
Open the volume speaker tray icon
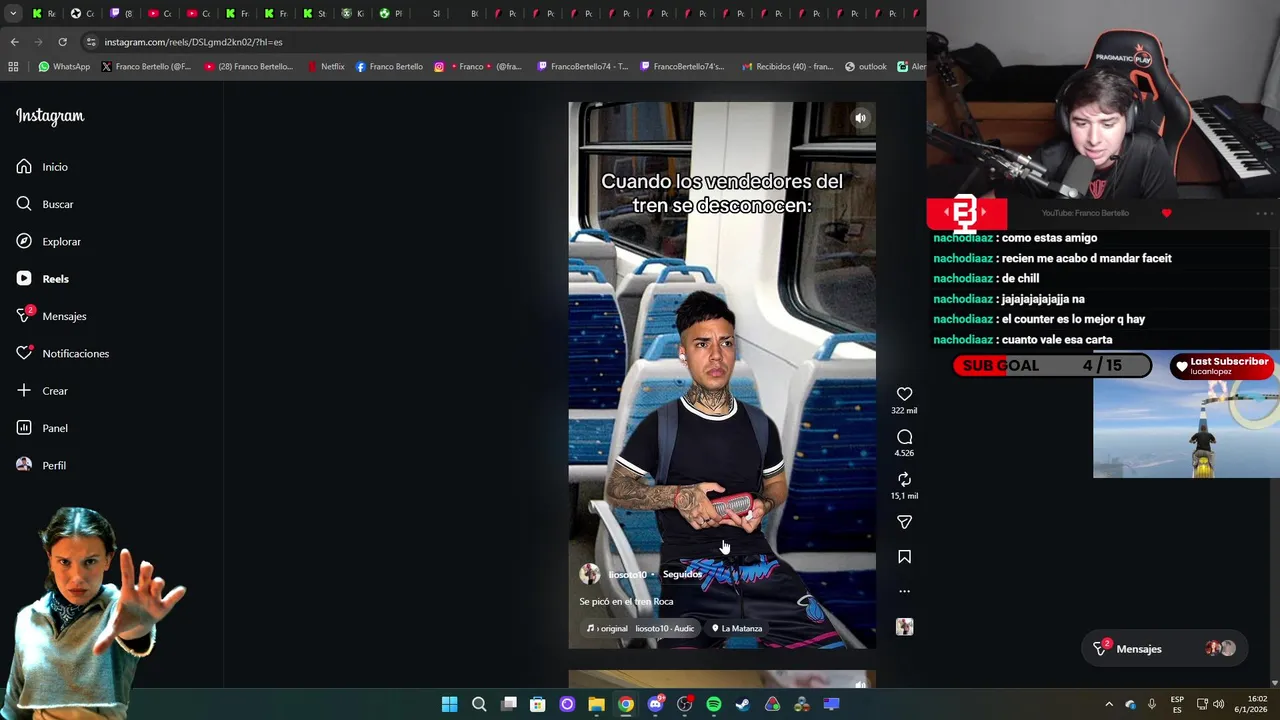(1218, 704)
